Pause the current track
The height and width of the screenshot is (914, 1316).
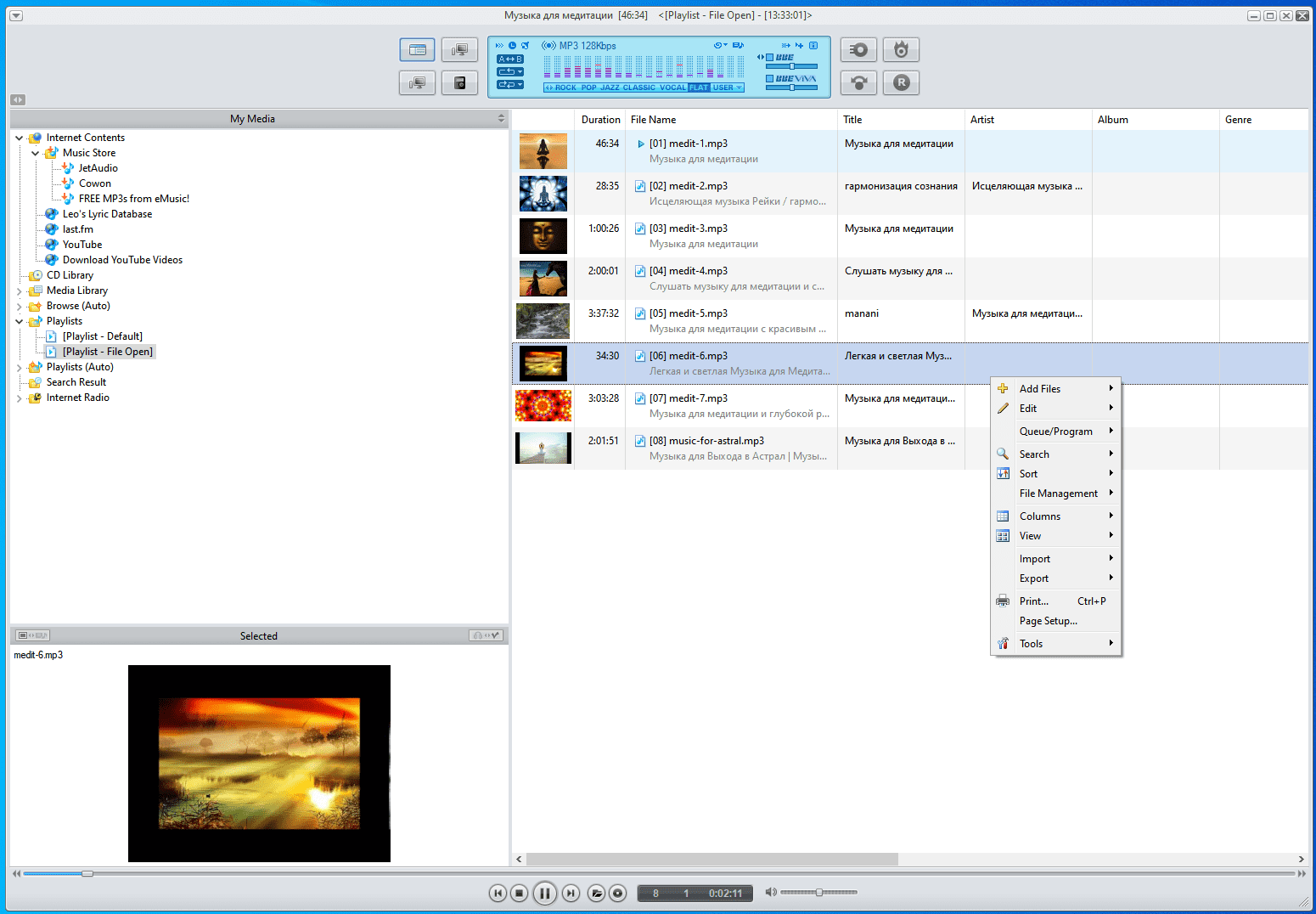coord(545,893)
